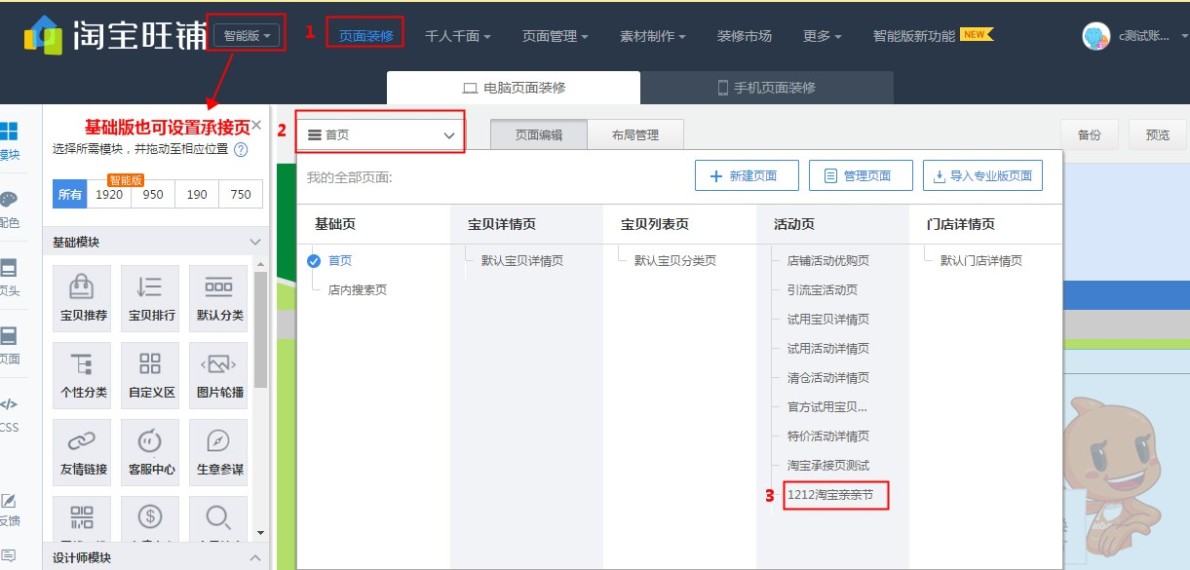Click the help question mark icon

coord(241,150)
